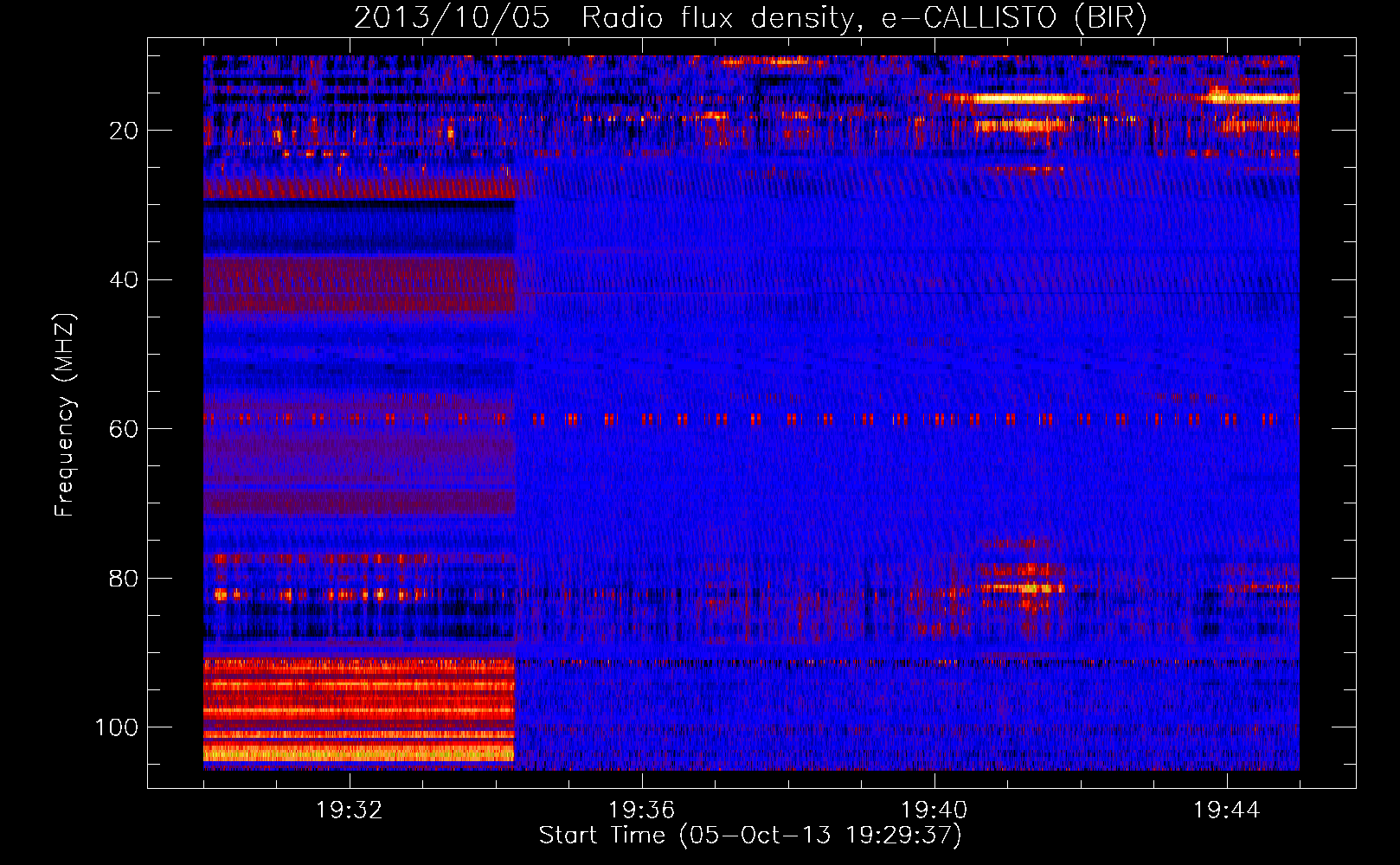Click the 60 frequency tick label
Image resolution: width=1400 pixels, height=865 pixels.
[x=125, y=429]
